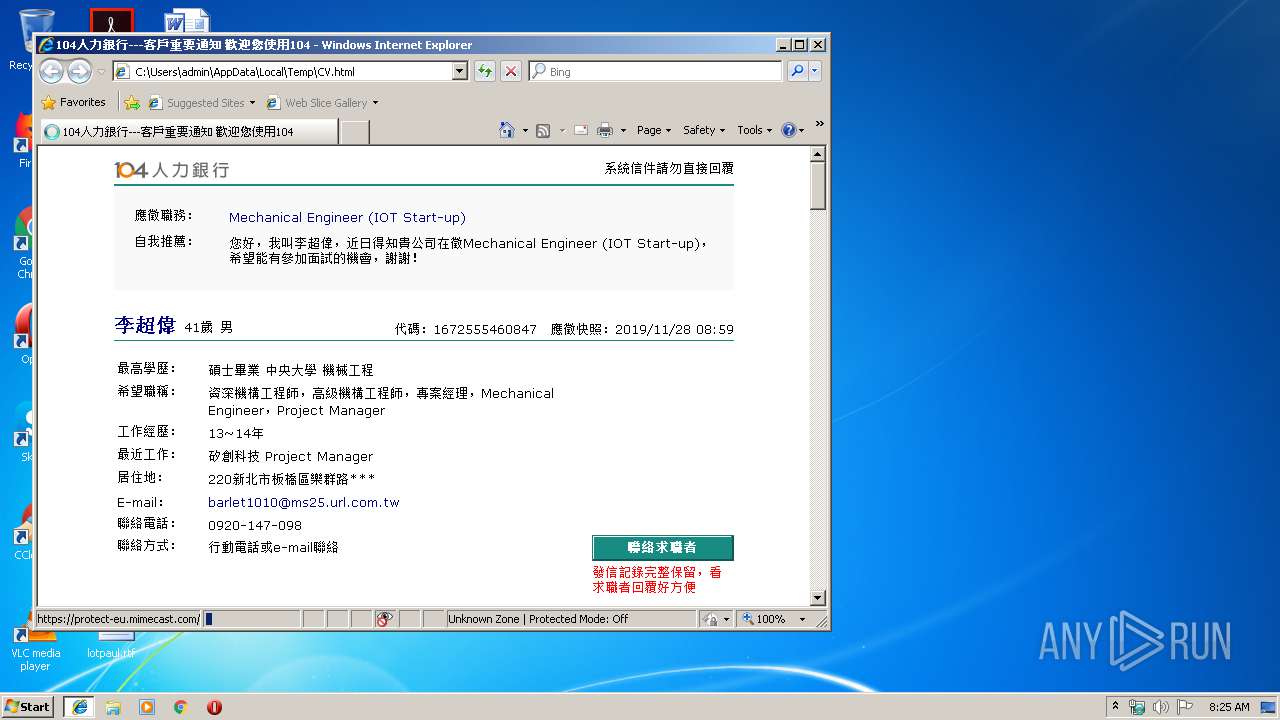Click the popup blocker status bar icon
This screenshot has height=720, width=1280.
click(x=384, y=619)
